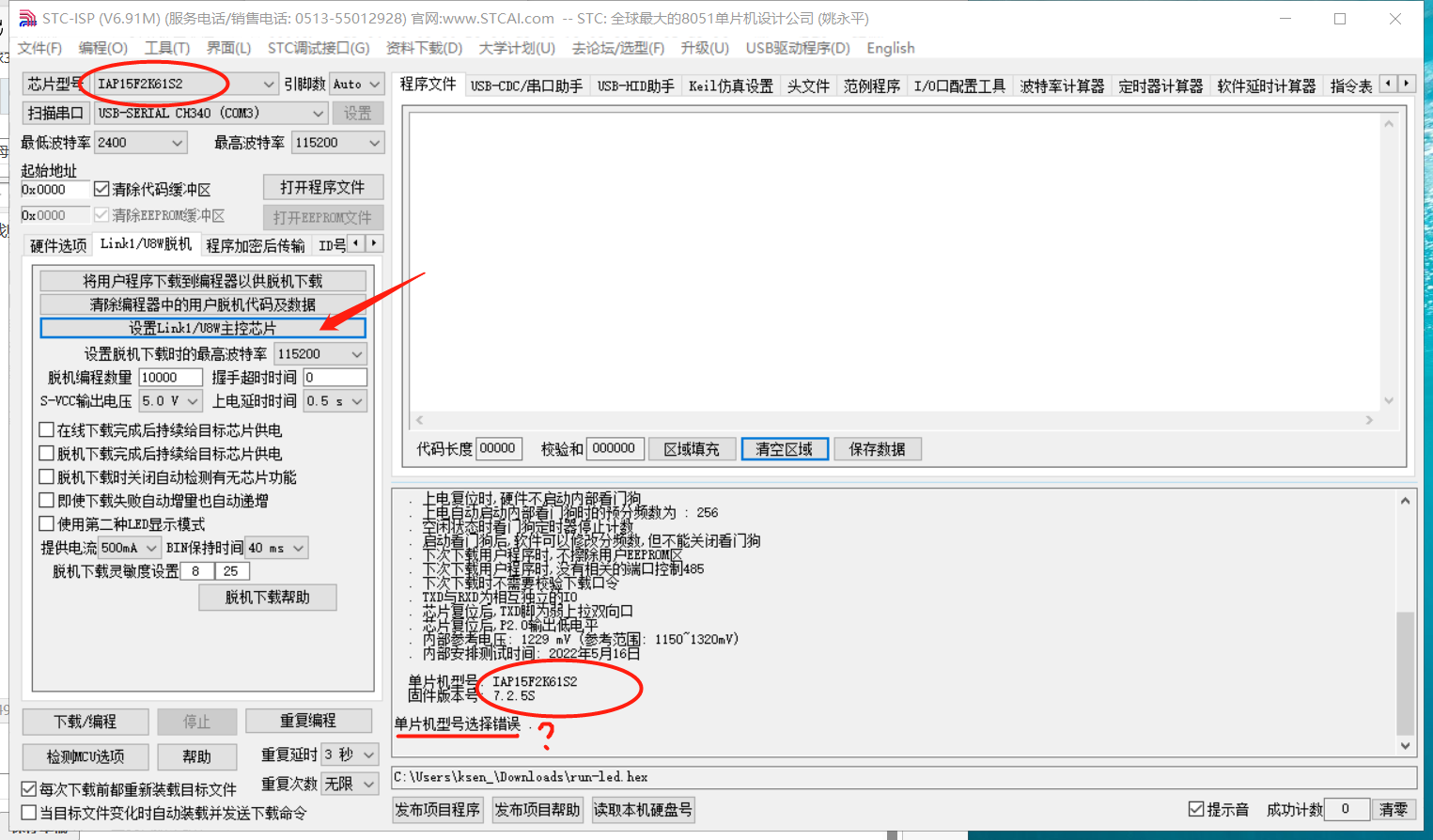Click 设置Link1/U8W主控芯片 button
This screenshot has width=1433, height=840.
click(x=202, y=328)
